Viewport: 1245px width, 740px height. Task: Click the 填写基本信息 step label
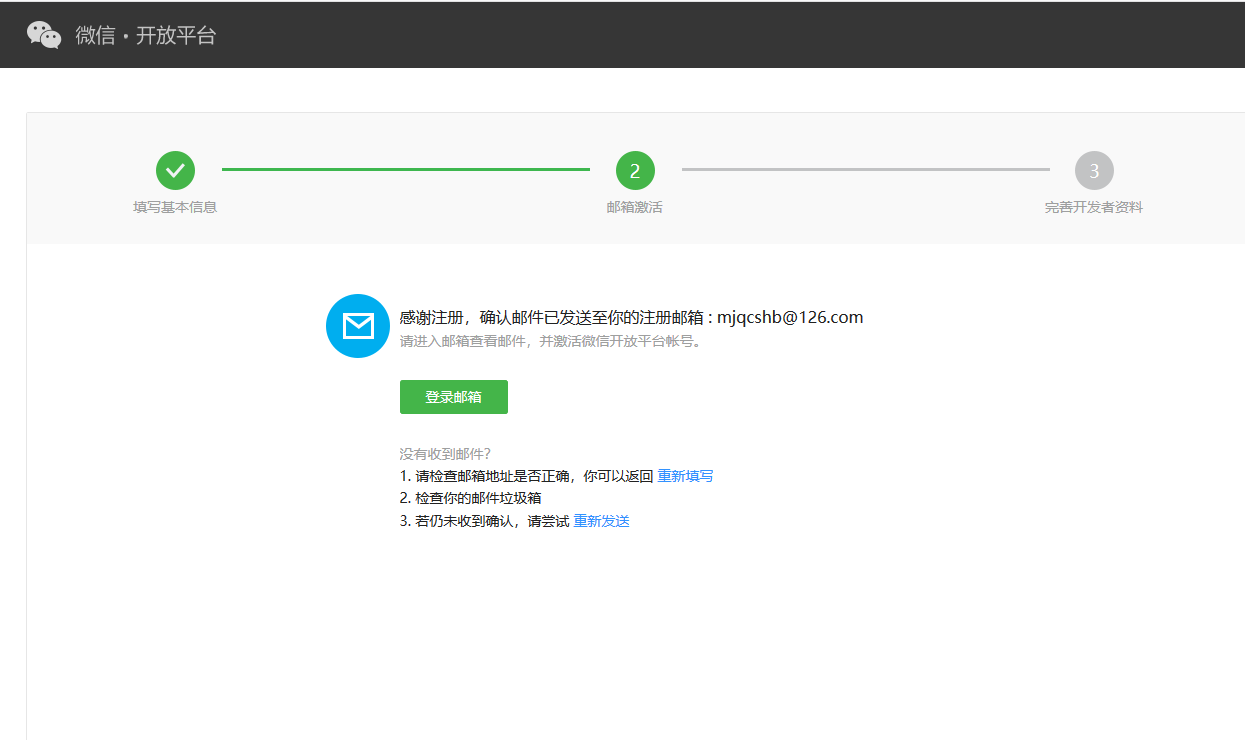point(175,207)
